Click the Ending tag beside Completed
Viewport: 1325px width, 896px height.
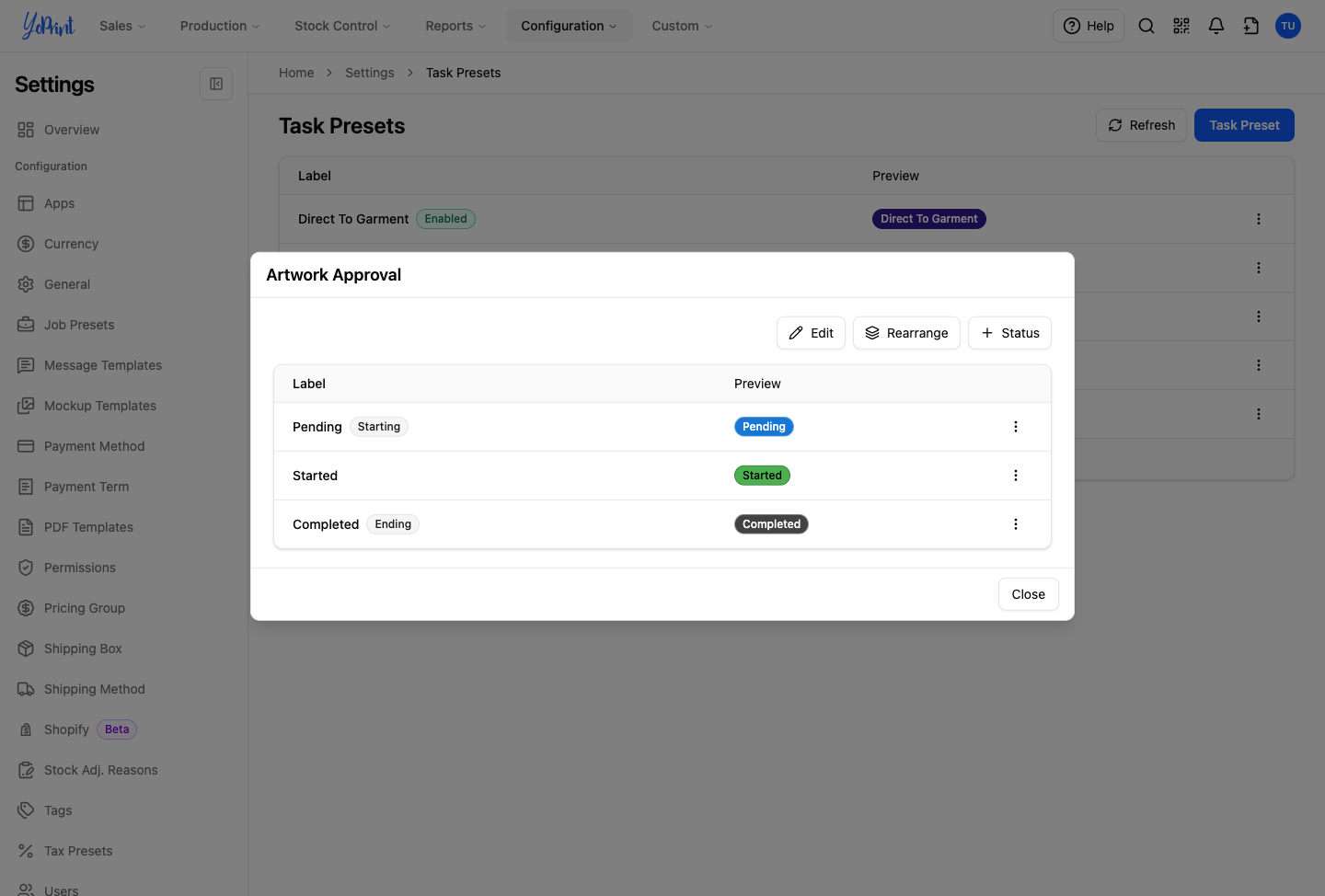(393, 524)
